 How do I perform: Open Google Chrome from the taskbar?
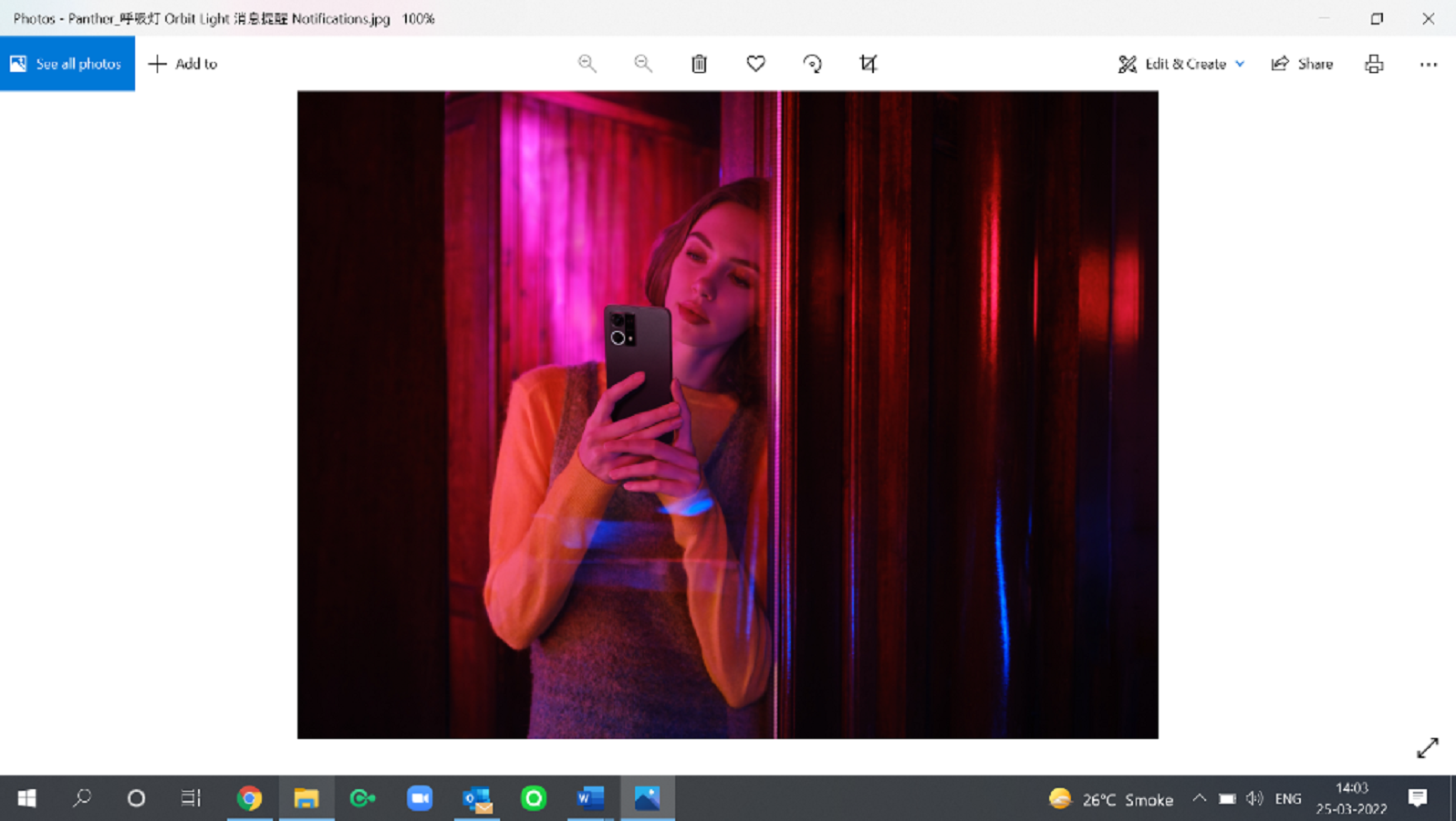pyautogui.click(x=249, y=798)
